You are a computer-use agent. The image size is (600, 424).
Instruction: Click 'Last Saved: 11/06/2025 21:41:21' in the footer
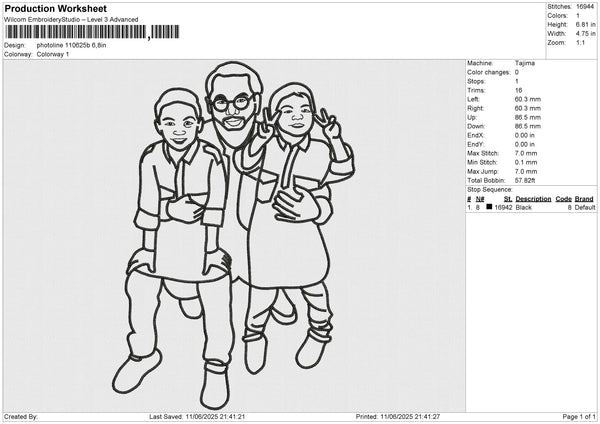[197, 417]
